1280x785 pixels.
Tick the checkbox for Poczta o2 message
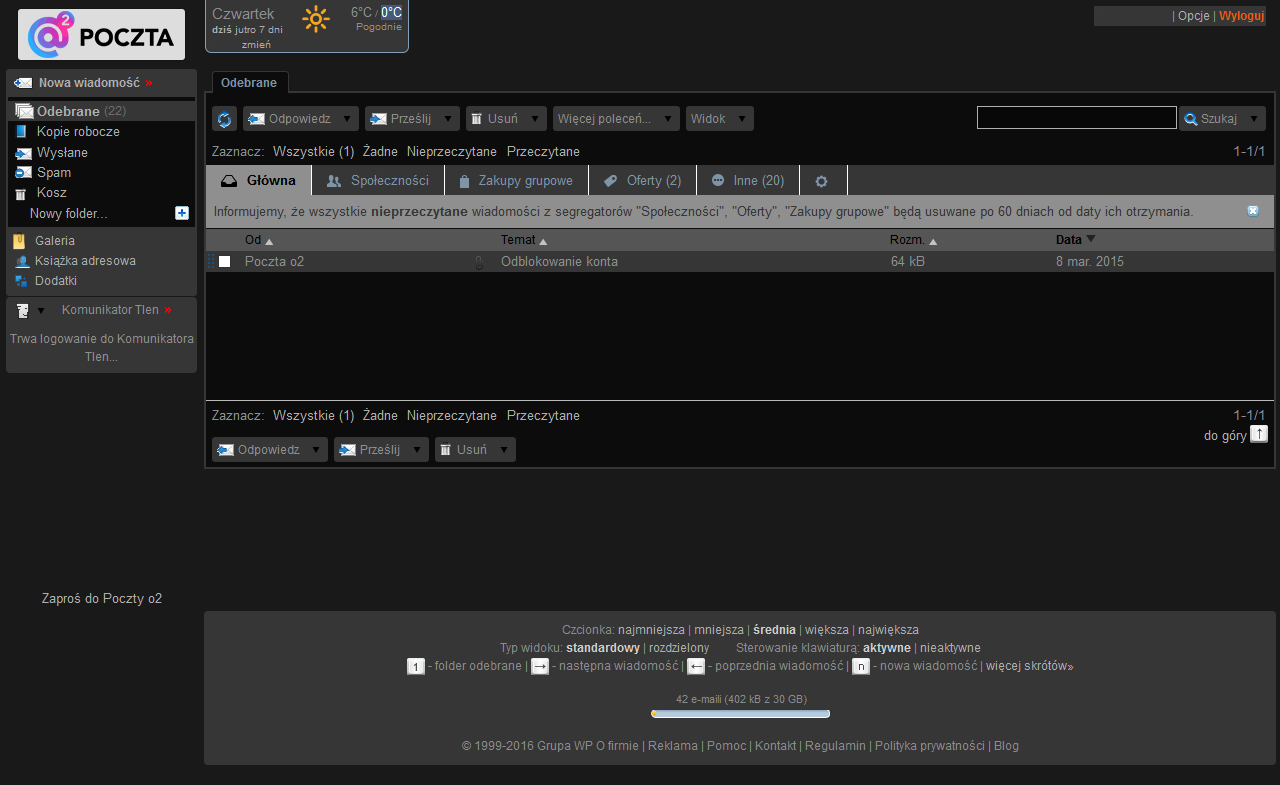(225, 262)
